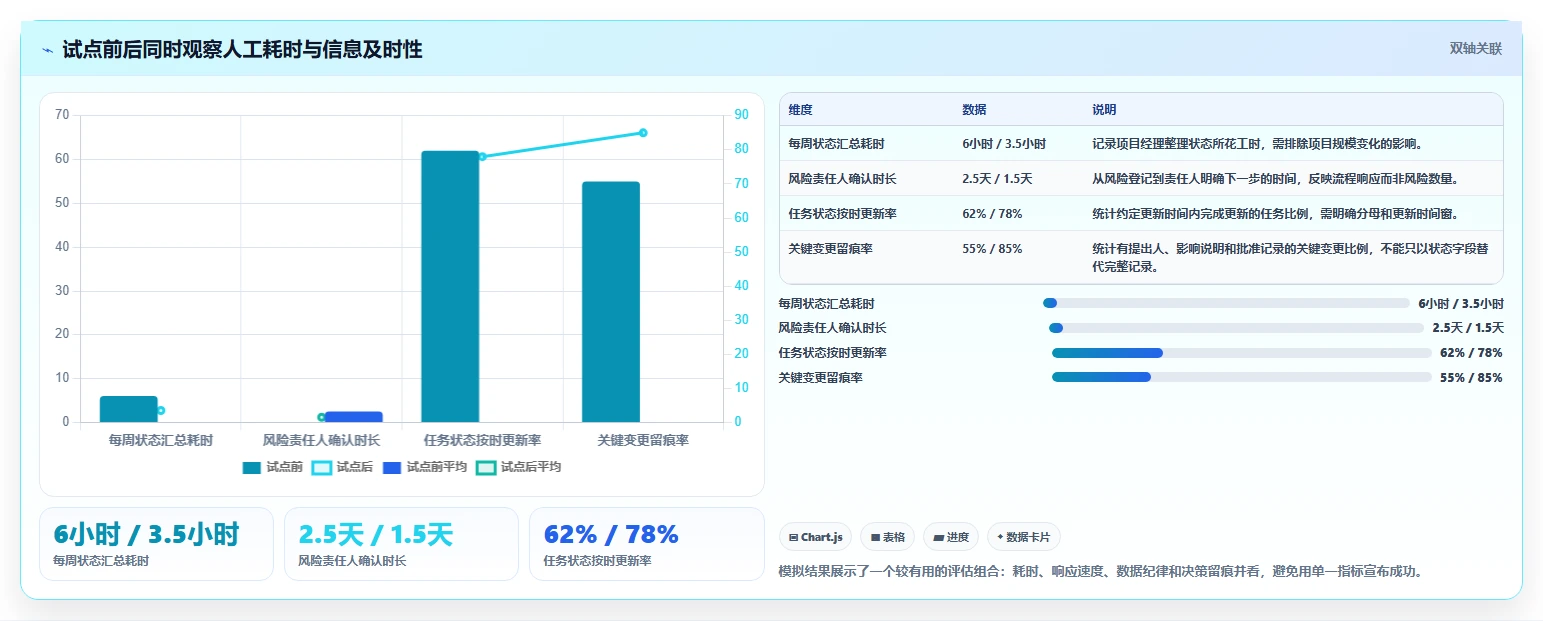
Task: Click the footer note starting 模拟结果展示了
Action: point(1100,572)
